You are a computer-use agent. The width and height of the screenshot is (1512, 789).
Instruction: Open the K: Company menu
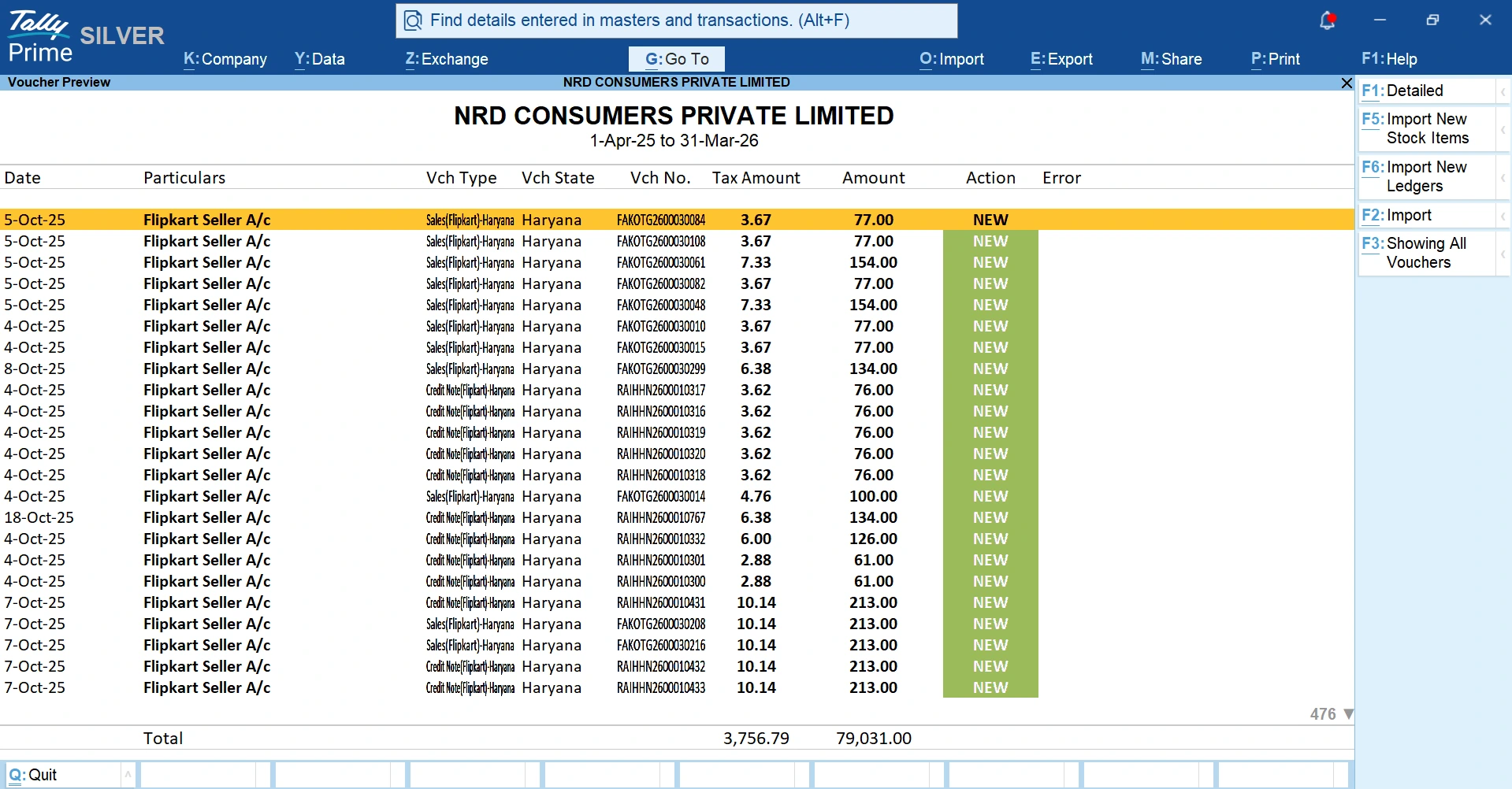225,59
